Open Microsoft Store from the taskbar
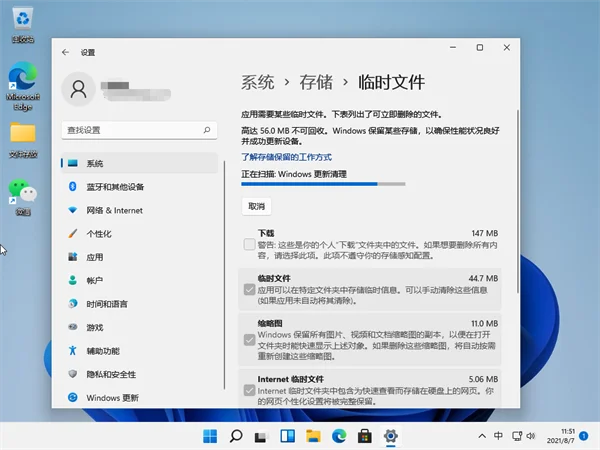 [365, 436]
